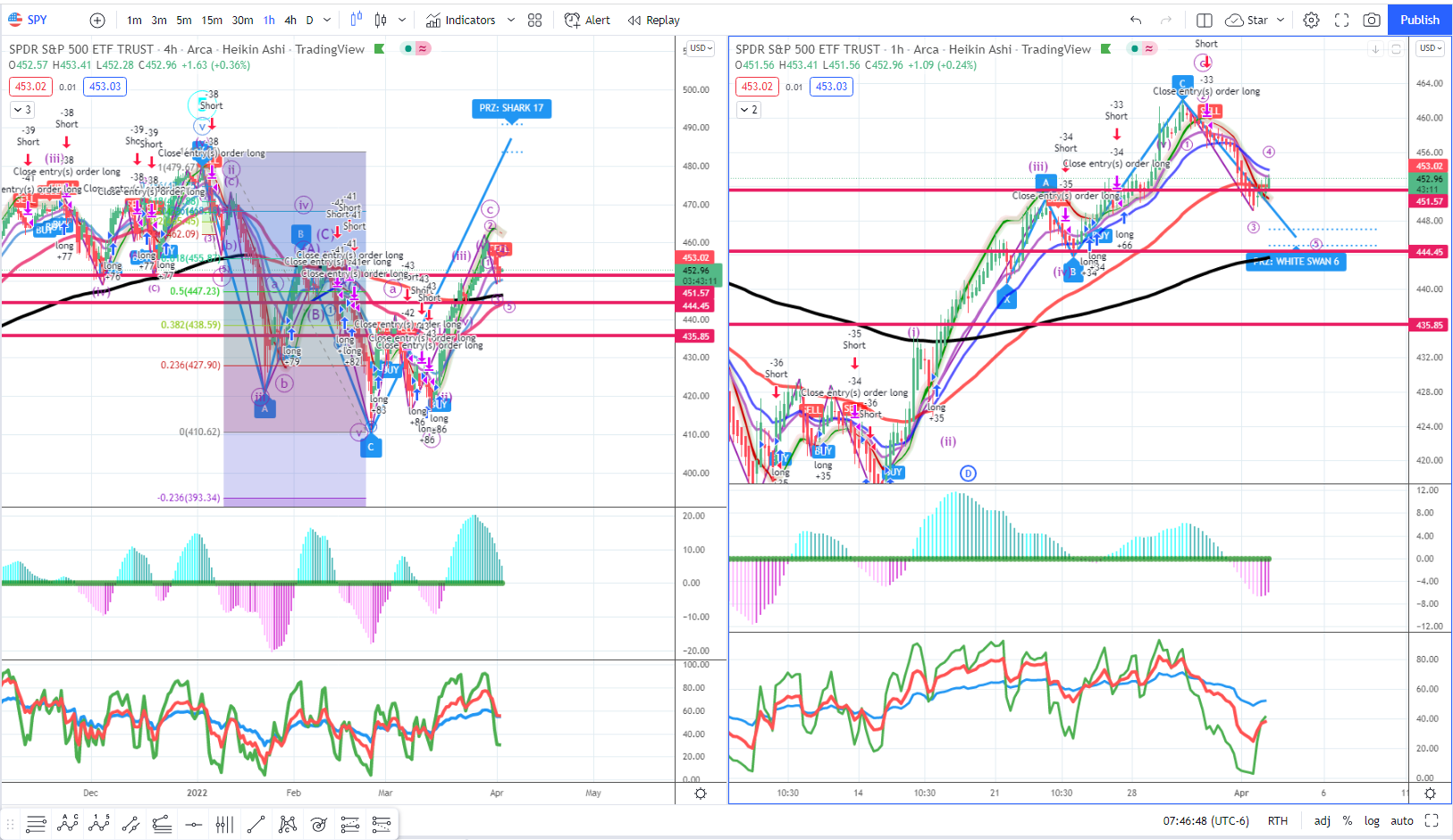This screenshot has height=840, width=1453.
Task: Click the PRZ: WHITE SWAN 6 label
Action: (x=1296, y=262)
